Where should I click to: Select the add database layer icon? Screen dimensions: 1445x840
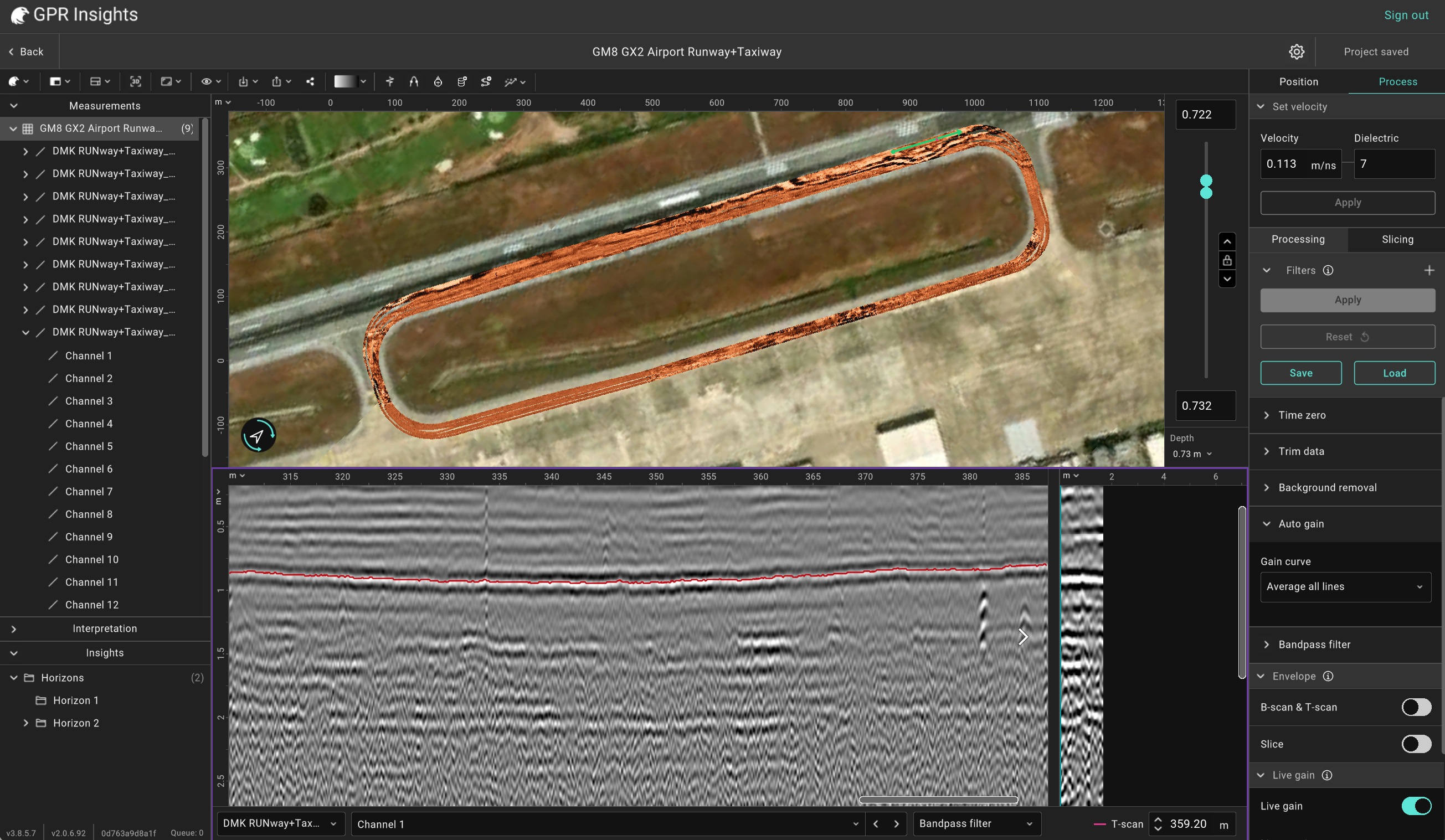[x=461, y=81]
